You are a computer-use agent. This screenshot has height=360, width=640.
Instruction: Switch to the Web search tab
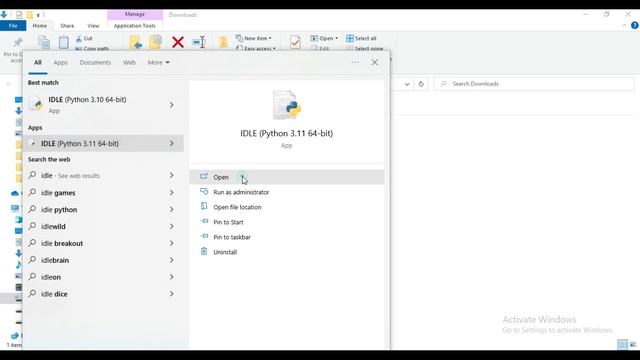(x=129, y=62)
